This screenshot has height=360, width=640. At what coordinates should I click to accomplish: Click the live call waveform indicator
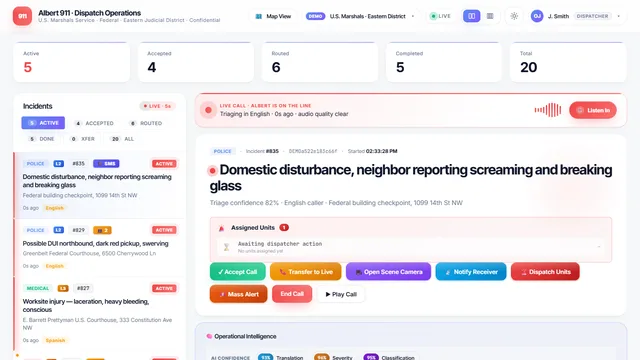click(x=548, y=110)
